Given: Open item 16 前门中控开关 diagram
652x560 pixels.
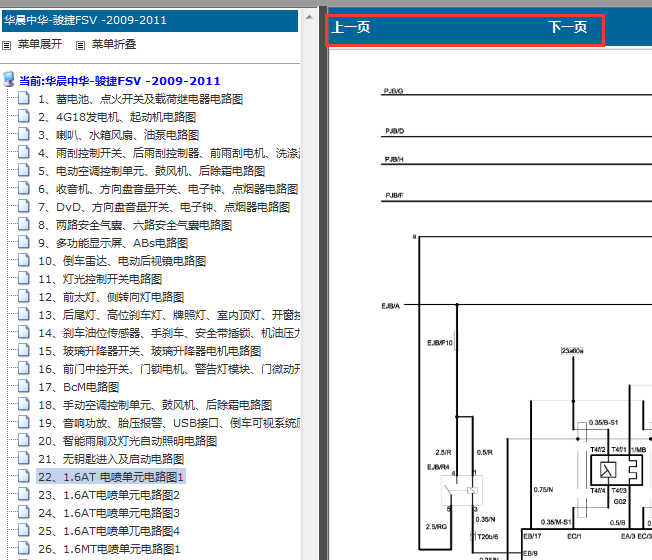Looking at the screenshot, I should click(169, 369).
